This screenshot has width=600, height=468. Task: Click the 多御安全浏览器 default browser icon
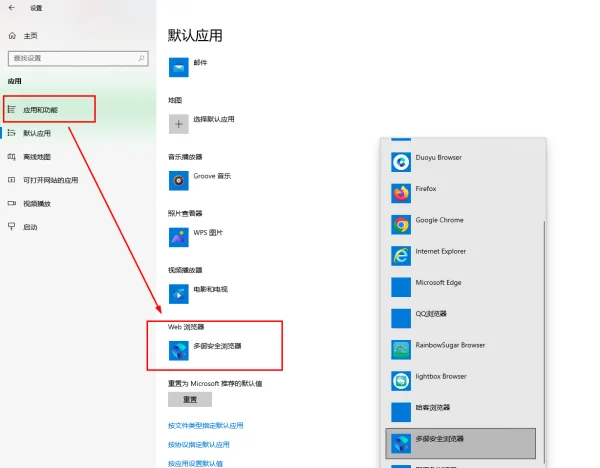point(179,351)
